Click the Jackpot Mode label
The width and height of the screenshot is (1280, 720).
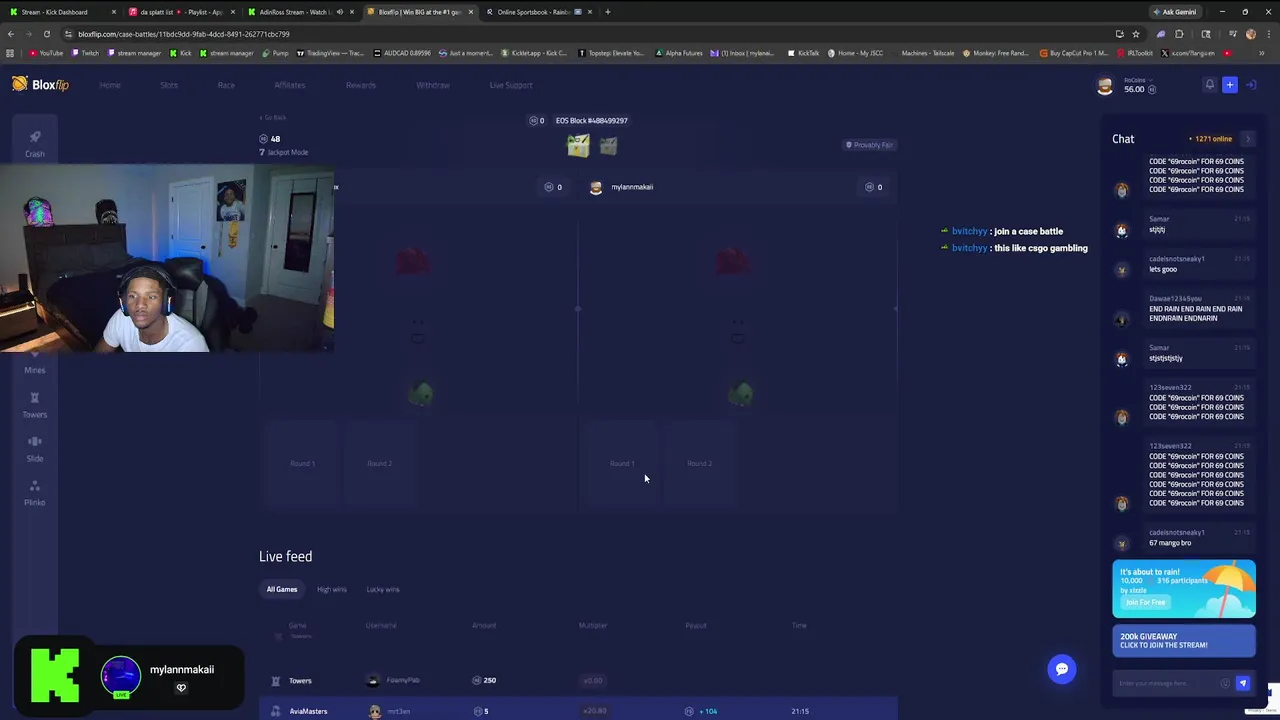coord(284,152)
